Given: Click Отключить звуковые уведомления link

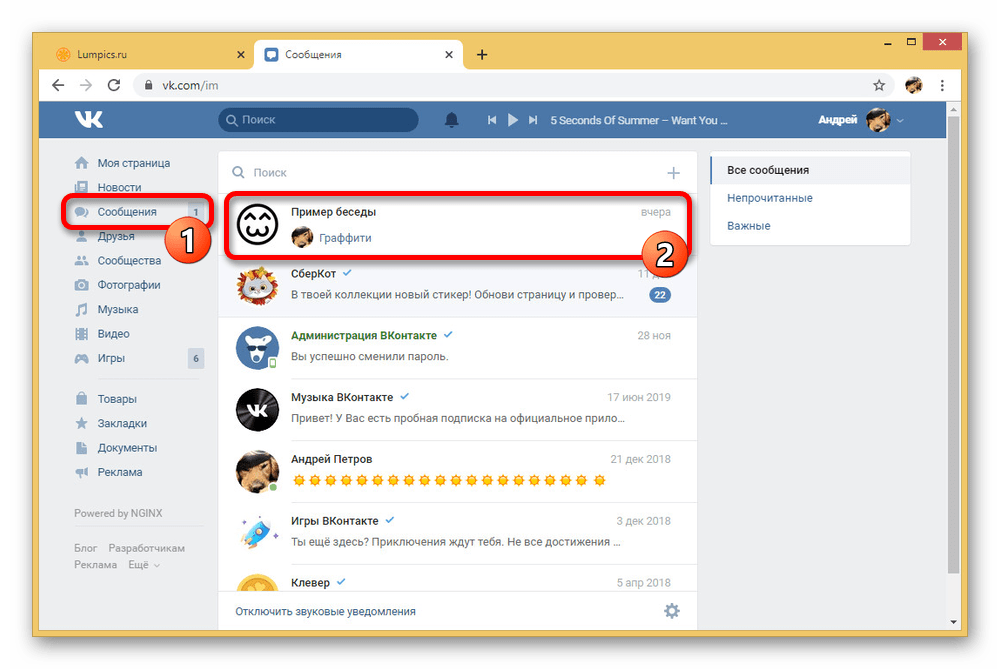Looking at the screenshot, I should (x=325, y=612).
